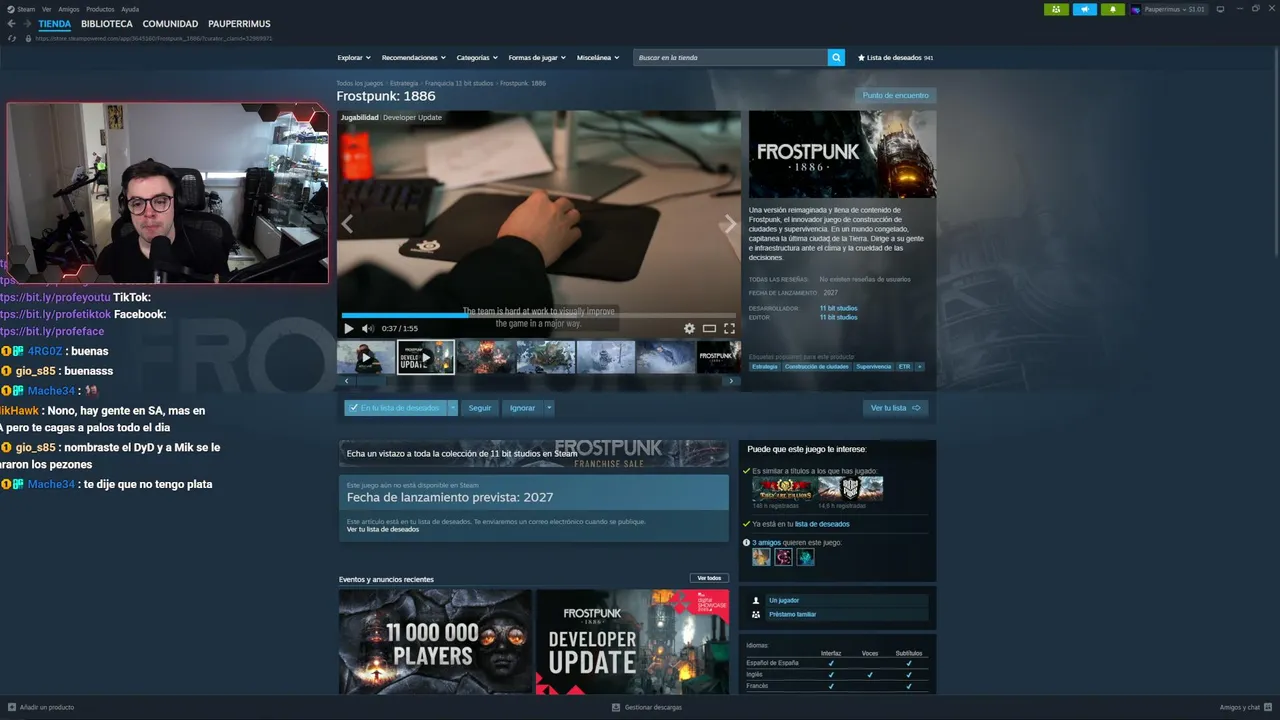
Task: Open Amigos y chat
Action: tap(1245, 707)
